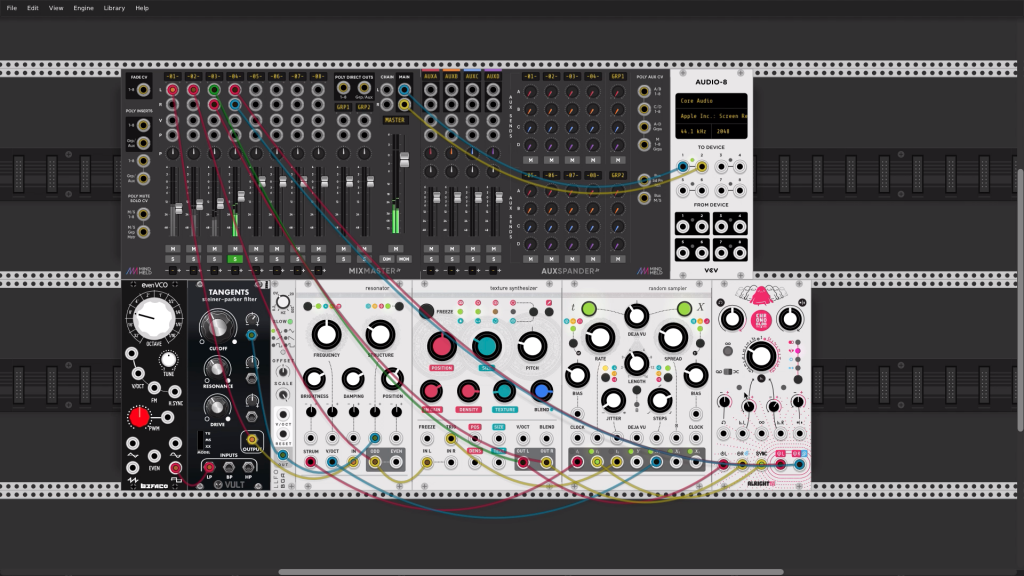Viewport: 1024px width, 576px height.
Task: Click the texture synthesizer PITCH knob
Action: (532, 347)
